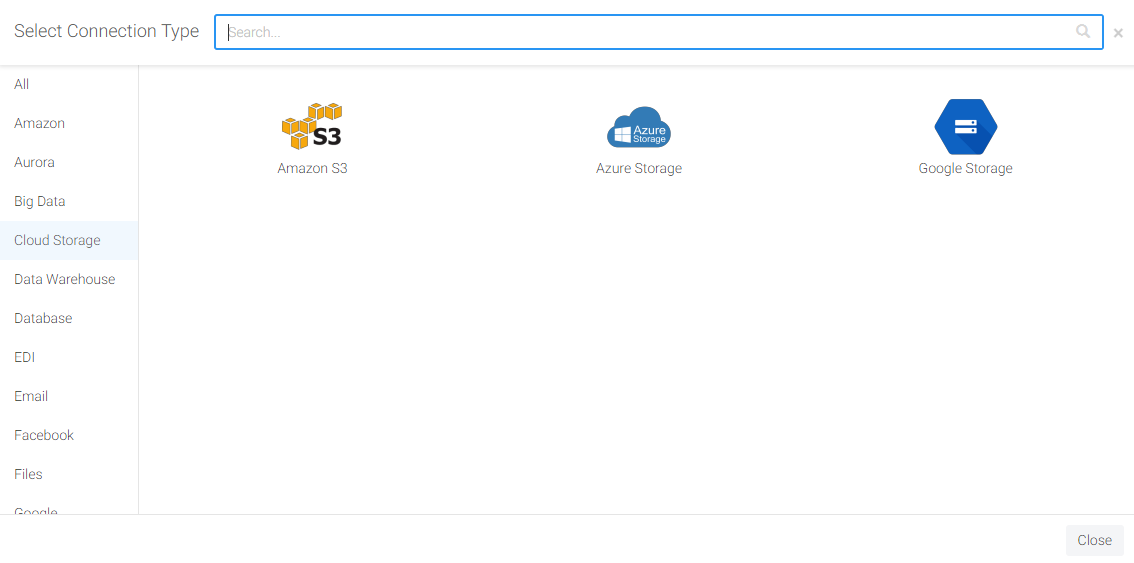1134x563 pixels.
Task: Filter by Amazon category
Action: (69, 123)
